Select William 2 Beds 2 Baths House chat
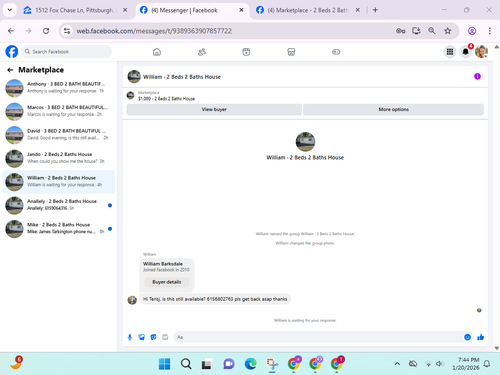The image size is (500, 375). coord(59,182)
